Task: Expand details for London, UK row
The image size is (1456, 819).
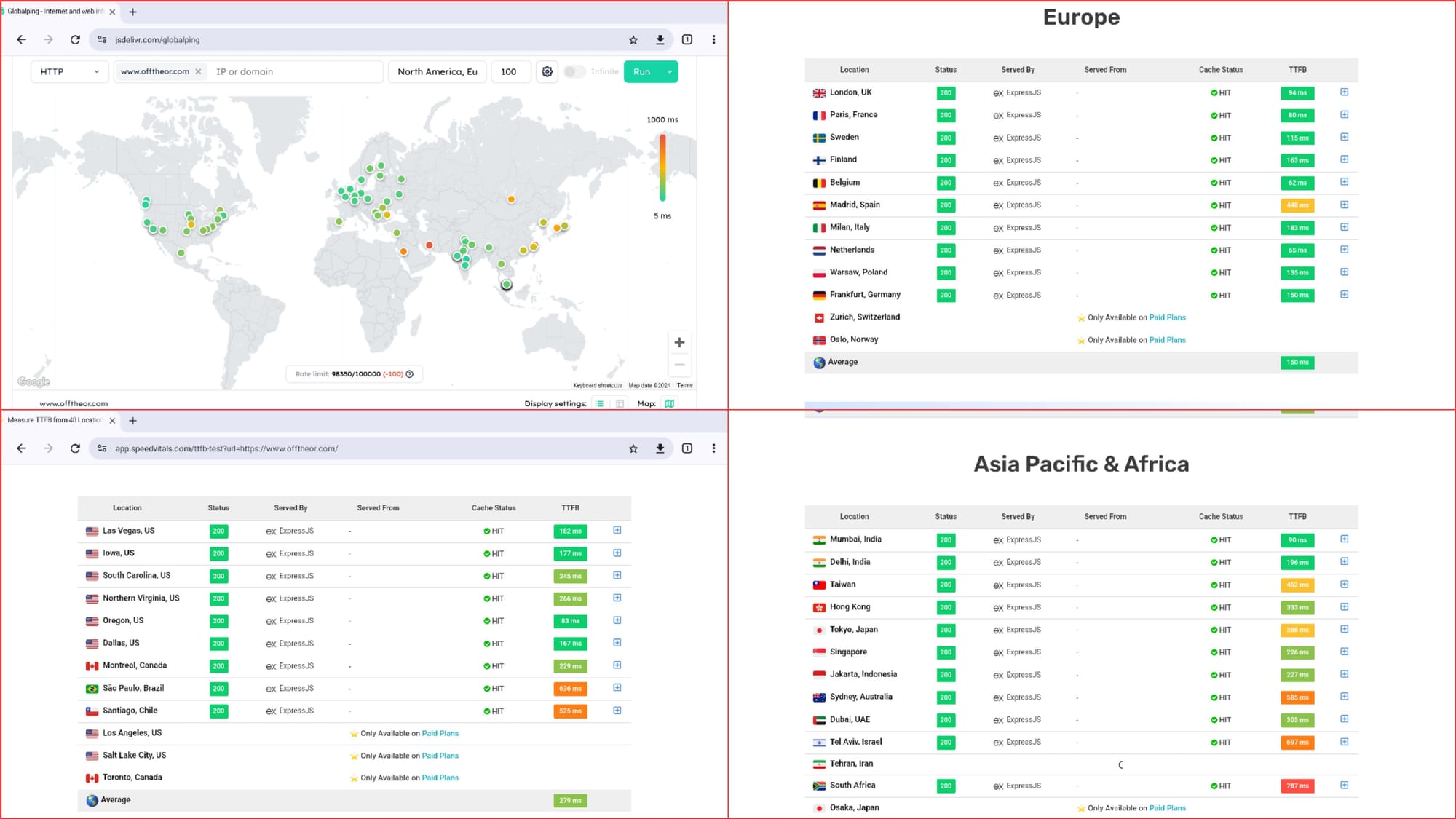Action: [x=1345, y=92]
